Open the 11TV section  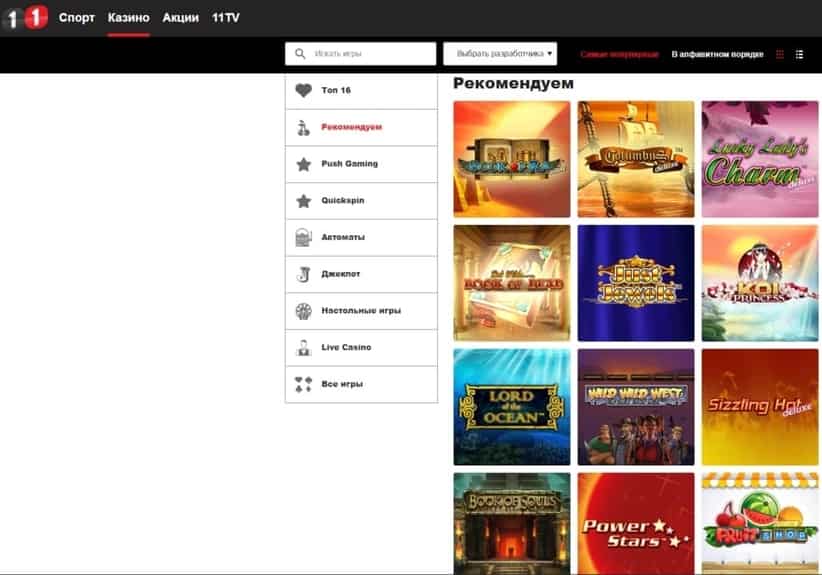pos(225,18)
